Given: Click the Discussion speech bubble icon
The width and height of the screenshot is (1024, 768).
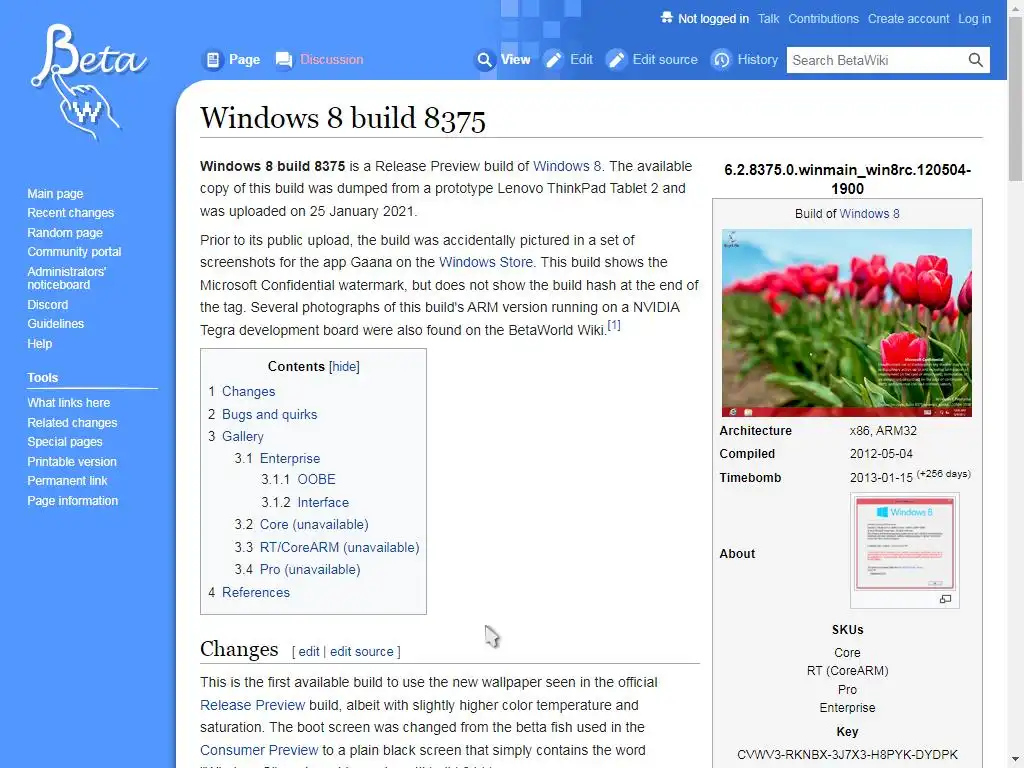Looking at the screenshot, I should (x=284, y=60).
